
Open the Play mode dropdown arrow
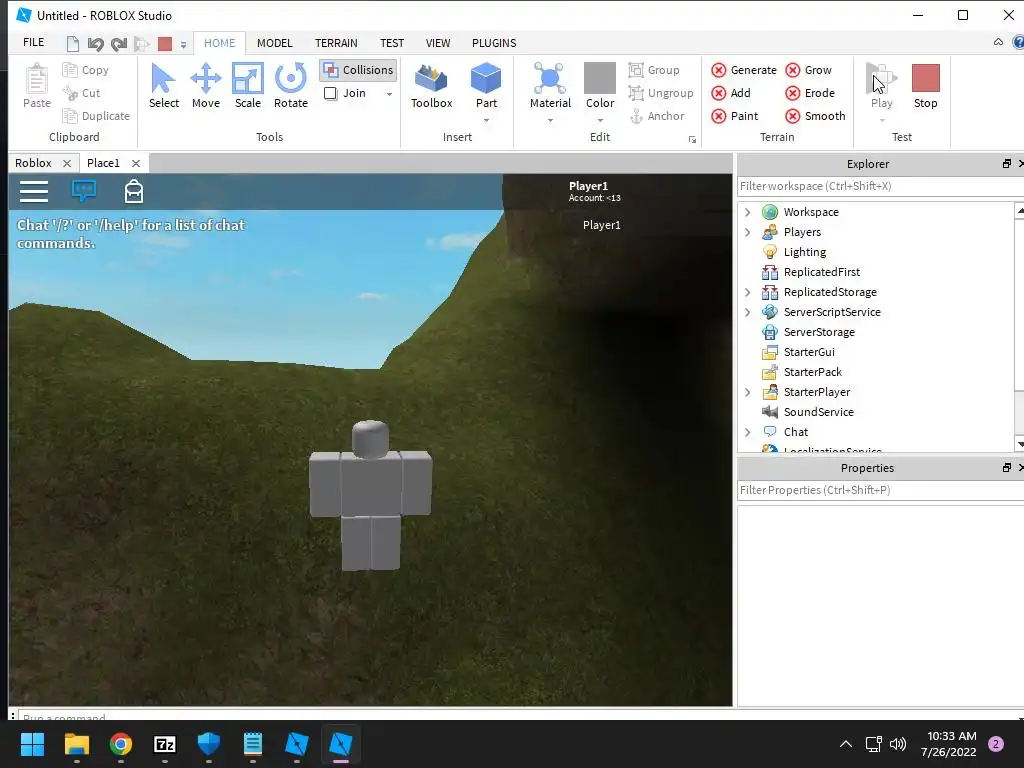882,121
